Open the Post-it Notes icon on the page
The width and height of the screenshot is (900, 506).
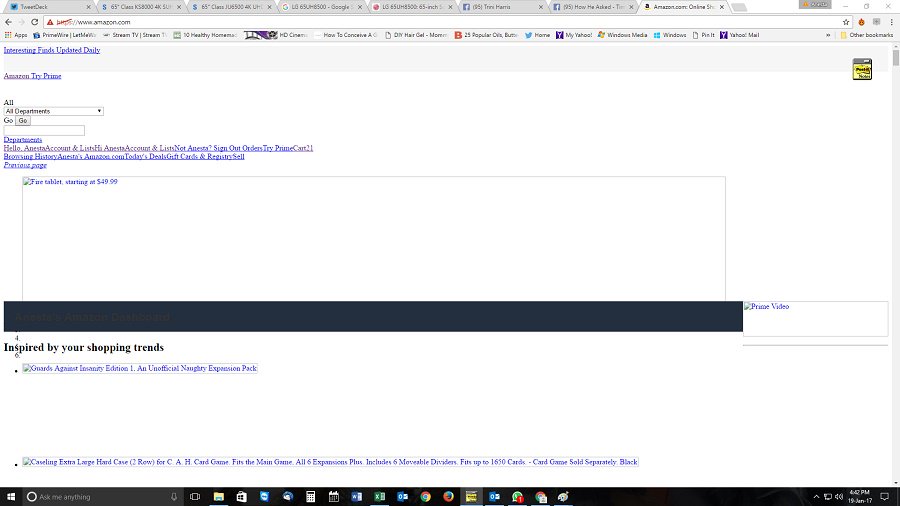(862, 69)
